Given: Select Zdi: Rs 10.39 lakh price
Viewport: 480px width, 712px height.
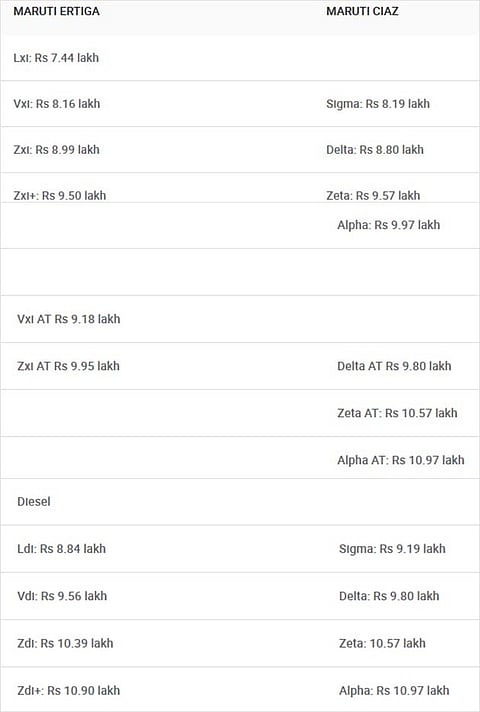Looking at the screenshot, I should pyautogui.click(x=65, y=643).
